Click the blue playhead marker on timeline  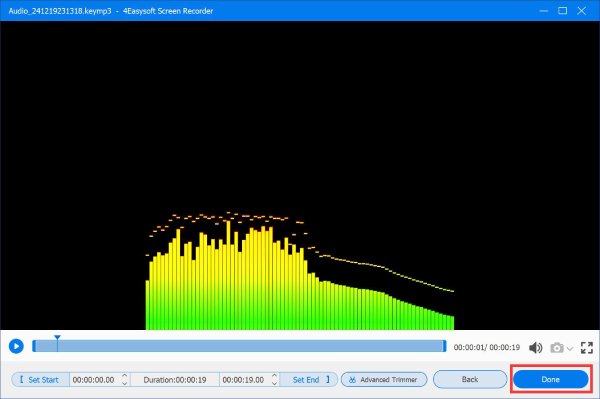click(x=57, y=338)
